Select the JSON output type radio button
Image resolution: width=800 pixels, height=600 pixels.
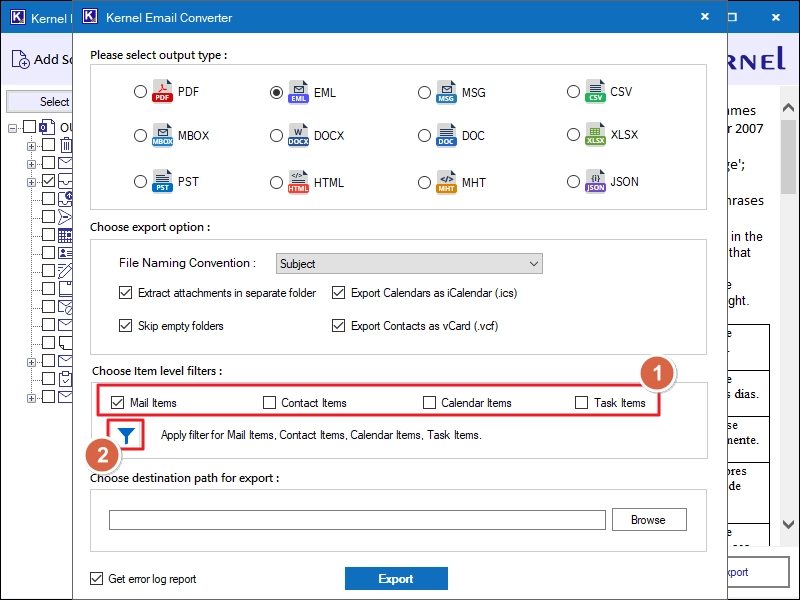pos(573,182)
